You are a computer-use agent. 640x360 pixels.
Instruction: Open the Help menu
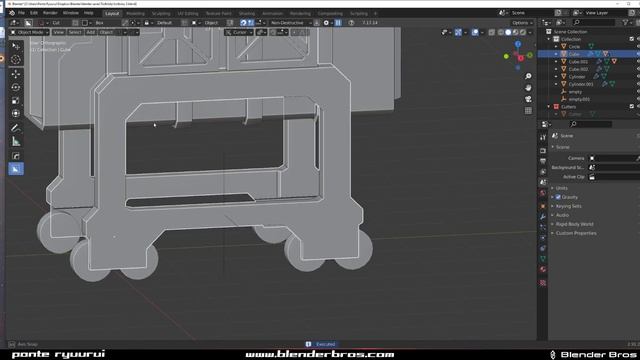tap(89, 13)
